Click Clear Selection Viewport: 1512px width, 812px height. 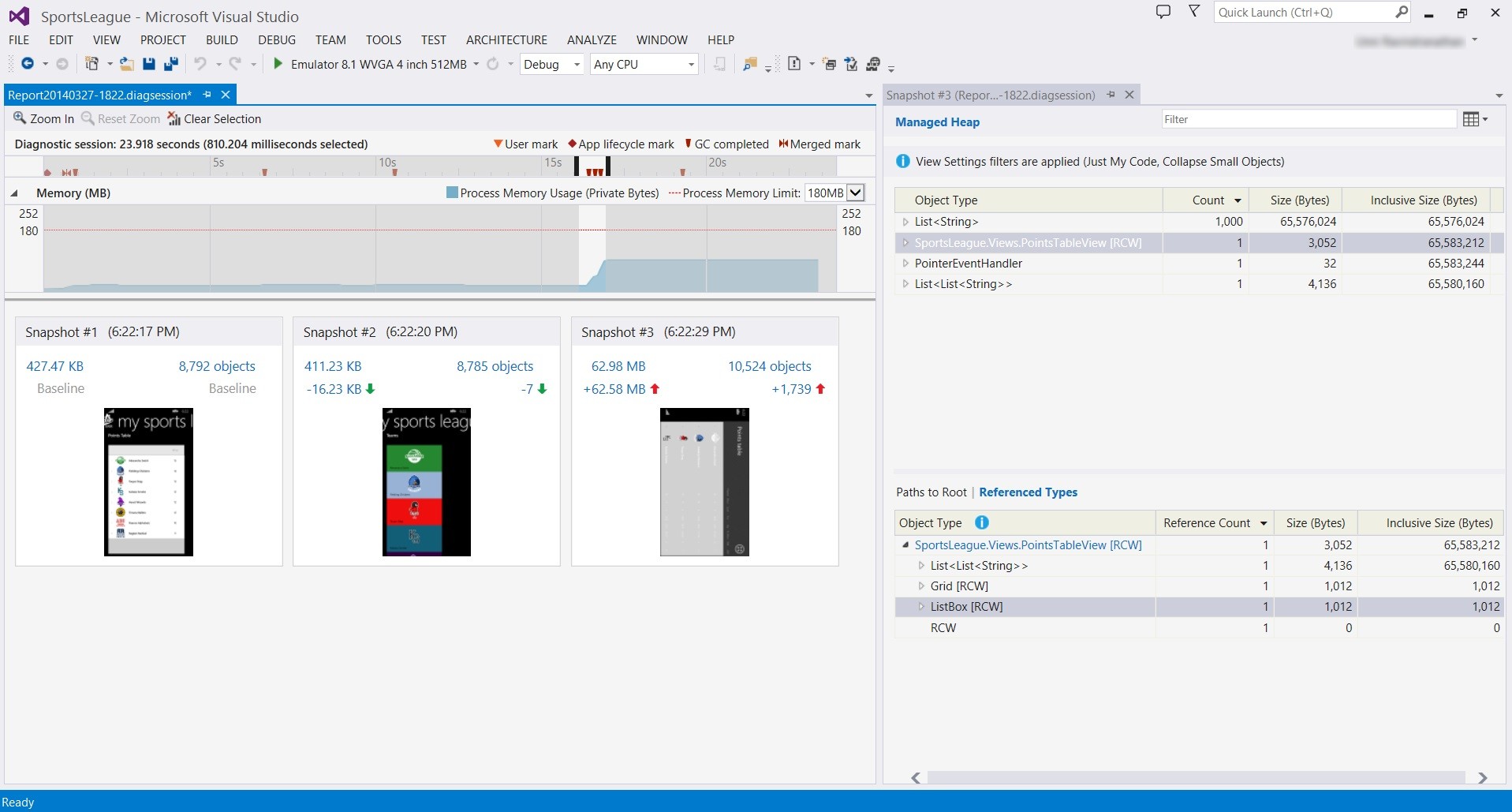pyautogui.click(x=214, y=118)
